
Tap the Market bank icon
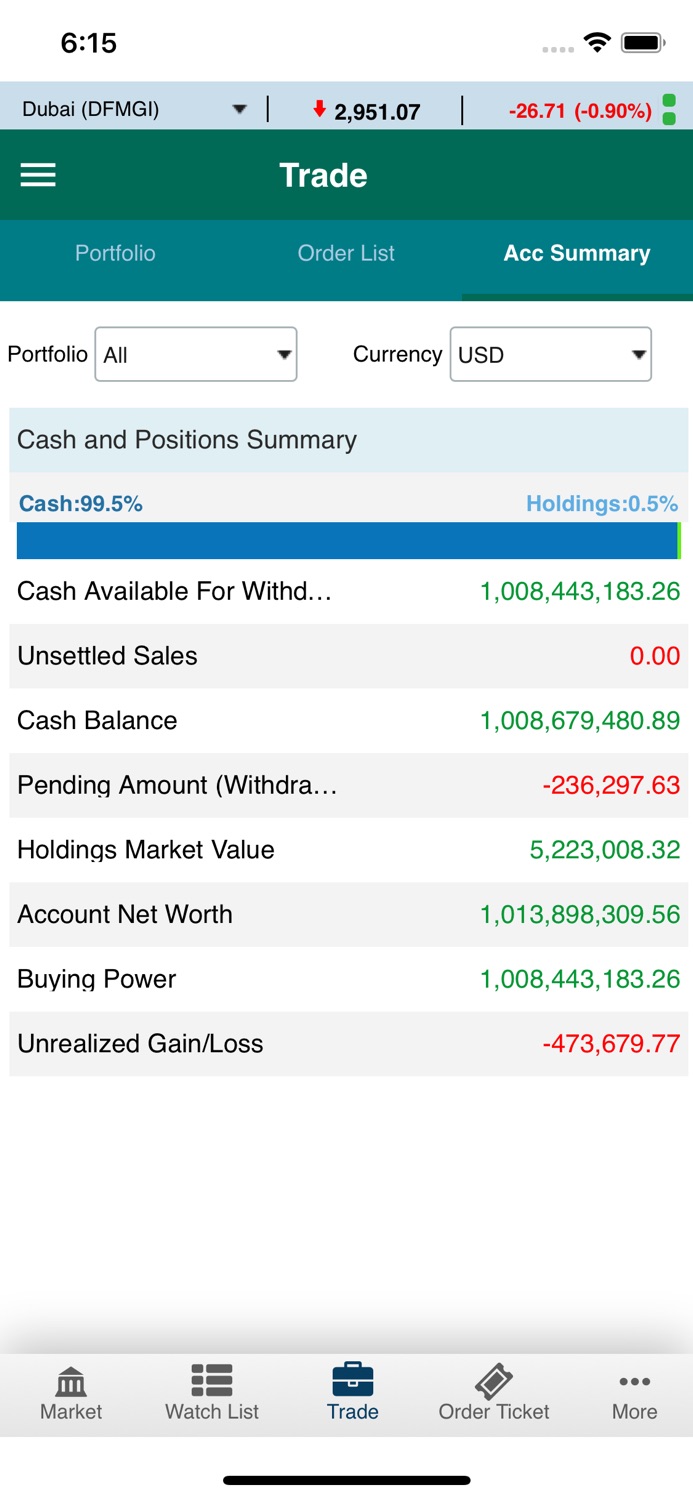(x=71, y=1381)
